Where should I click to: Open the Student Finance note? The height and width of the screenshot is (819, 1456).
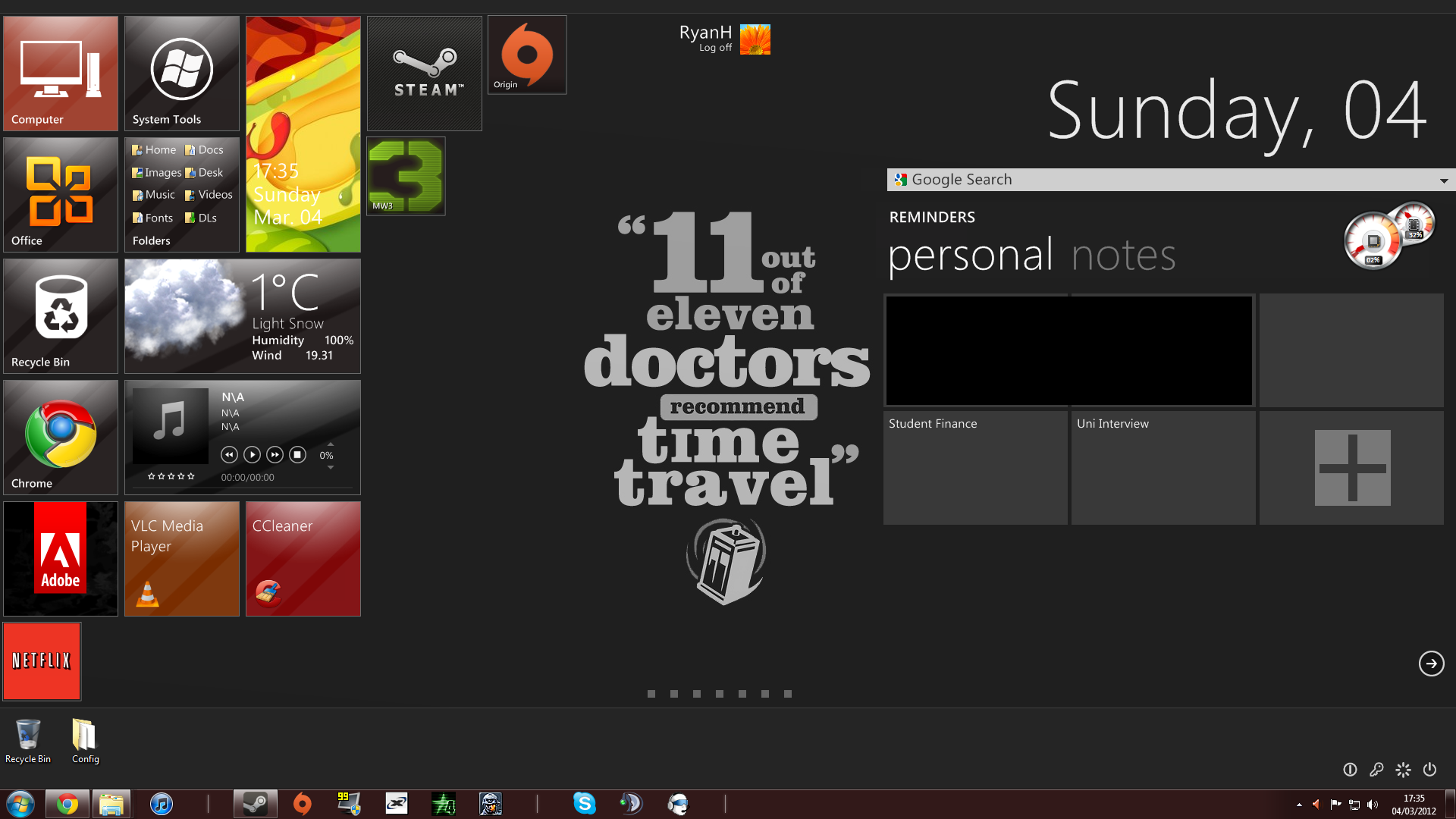tap(975, 467)
